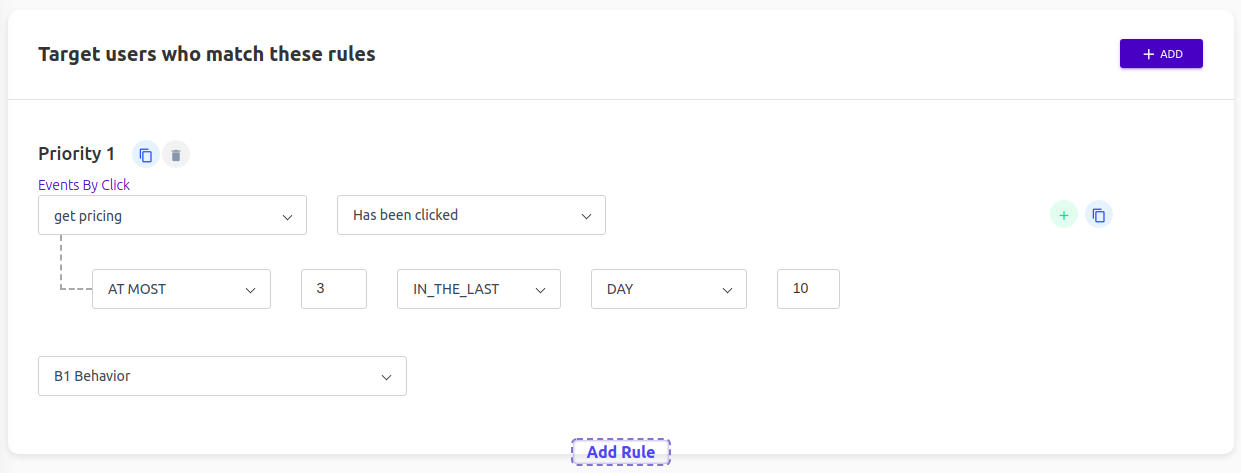Open the 'get pricing' event dropdown
Image resolution: width=1241 pixels, height=473 pixels.
[172, 215]
